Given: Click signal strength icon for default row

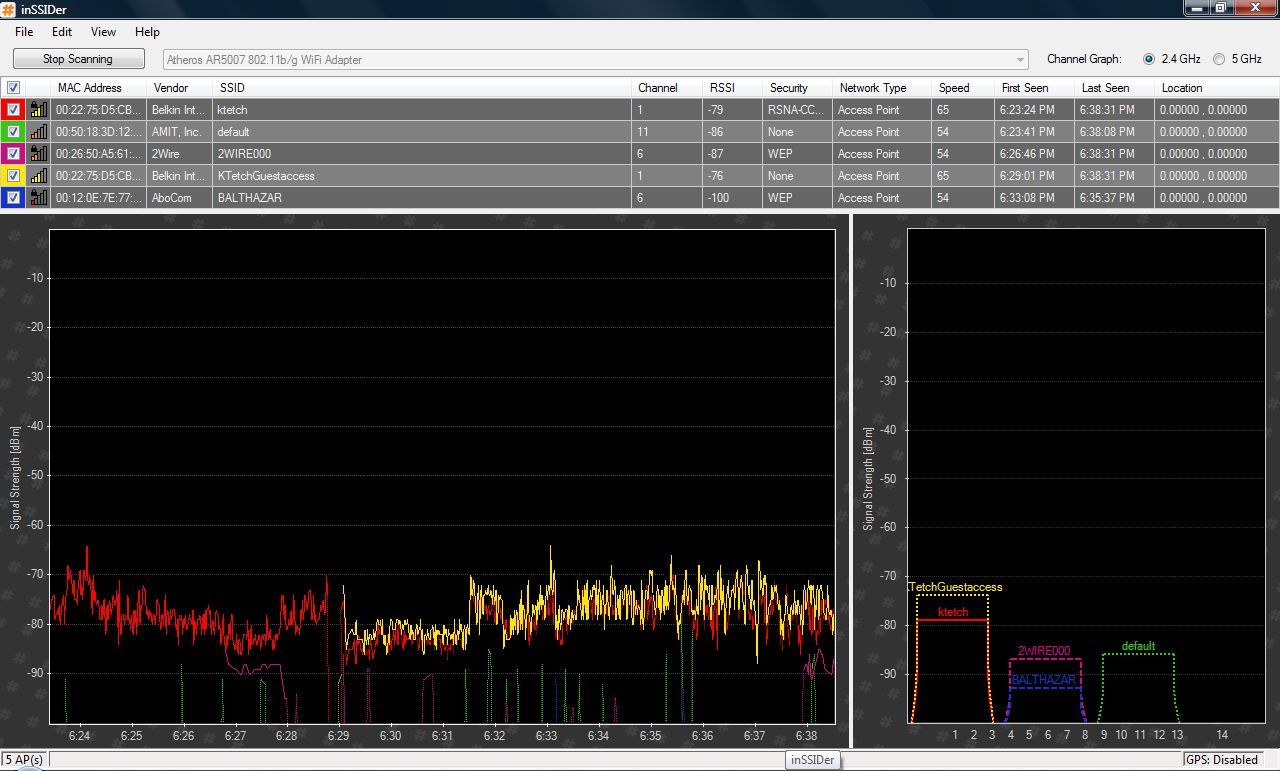Looking at the screenshot, I should coord(38,132).
